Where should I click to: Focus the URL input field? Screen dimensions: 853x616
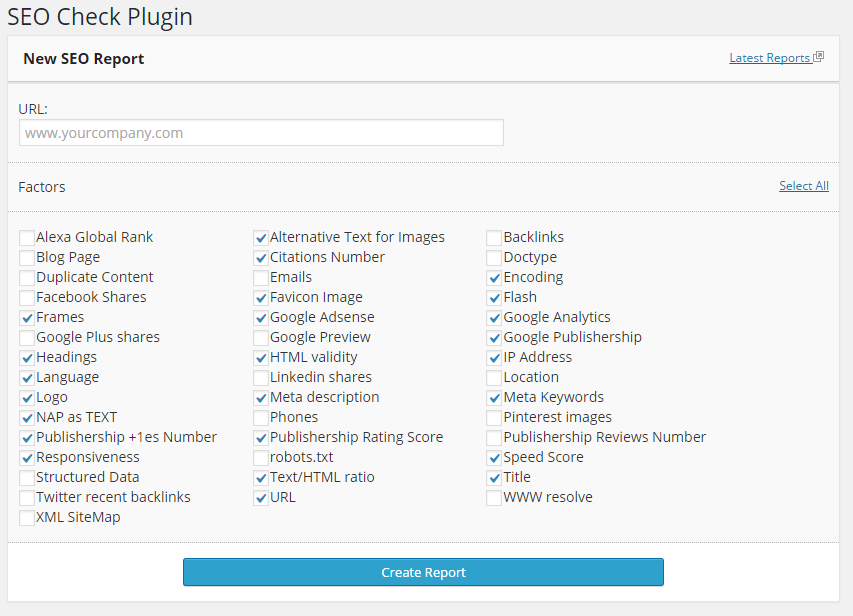click(x=261, y=133)
